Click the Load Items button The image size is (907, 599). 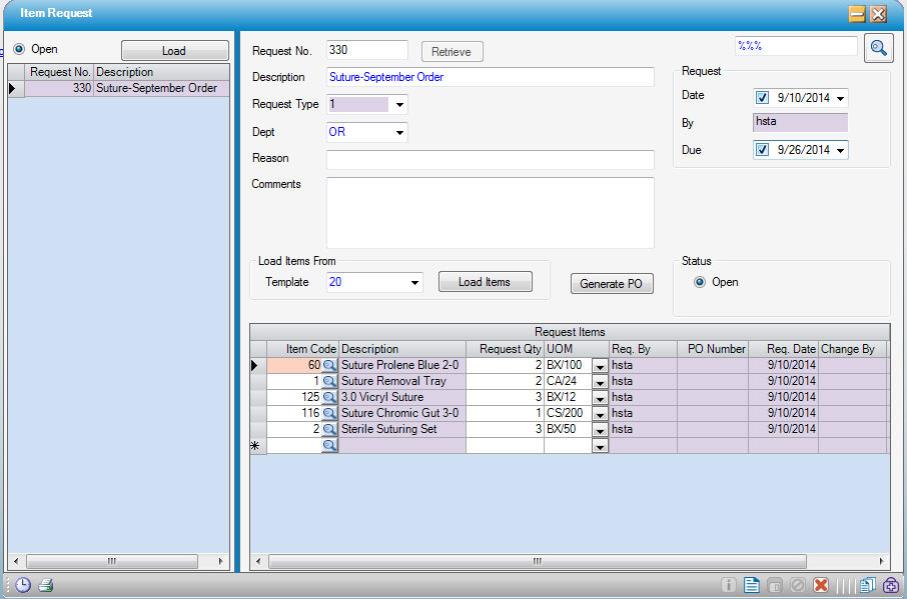tap(485, 282)
